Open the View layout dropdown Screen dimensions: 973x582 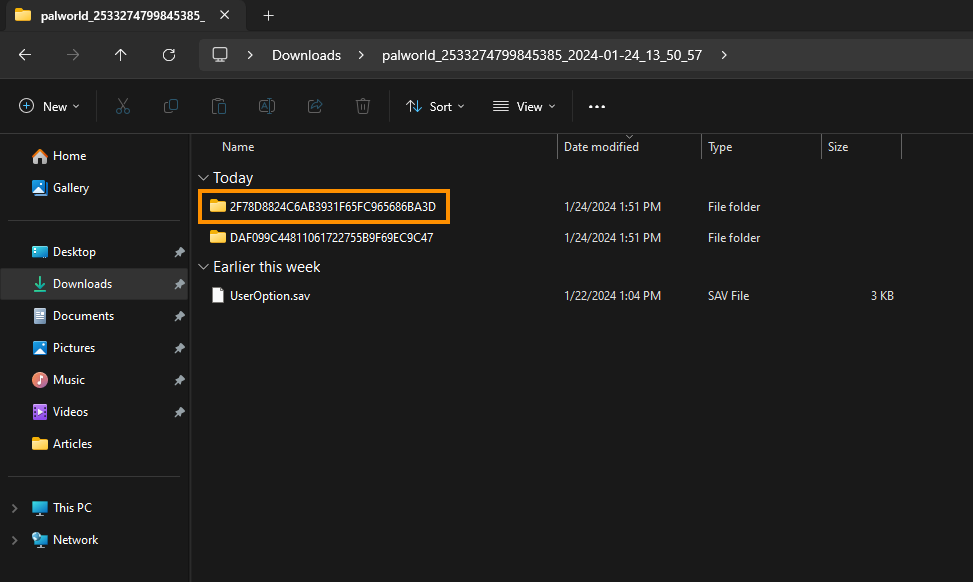coord(524,107)
